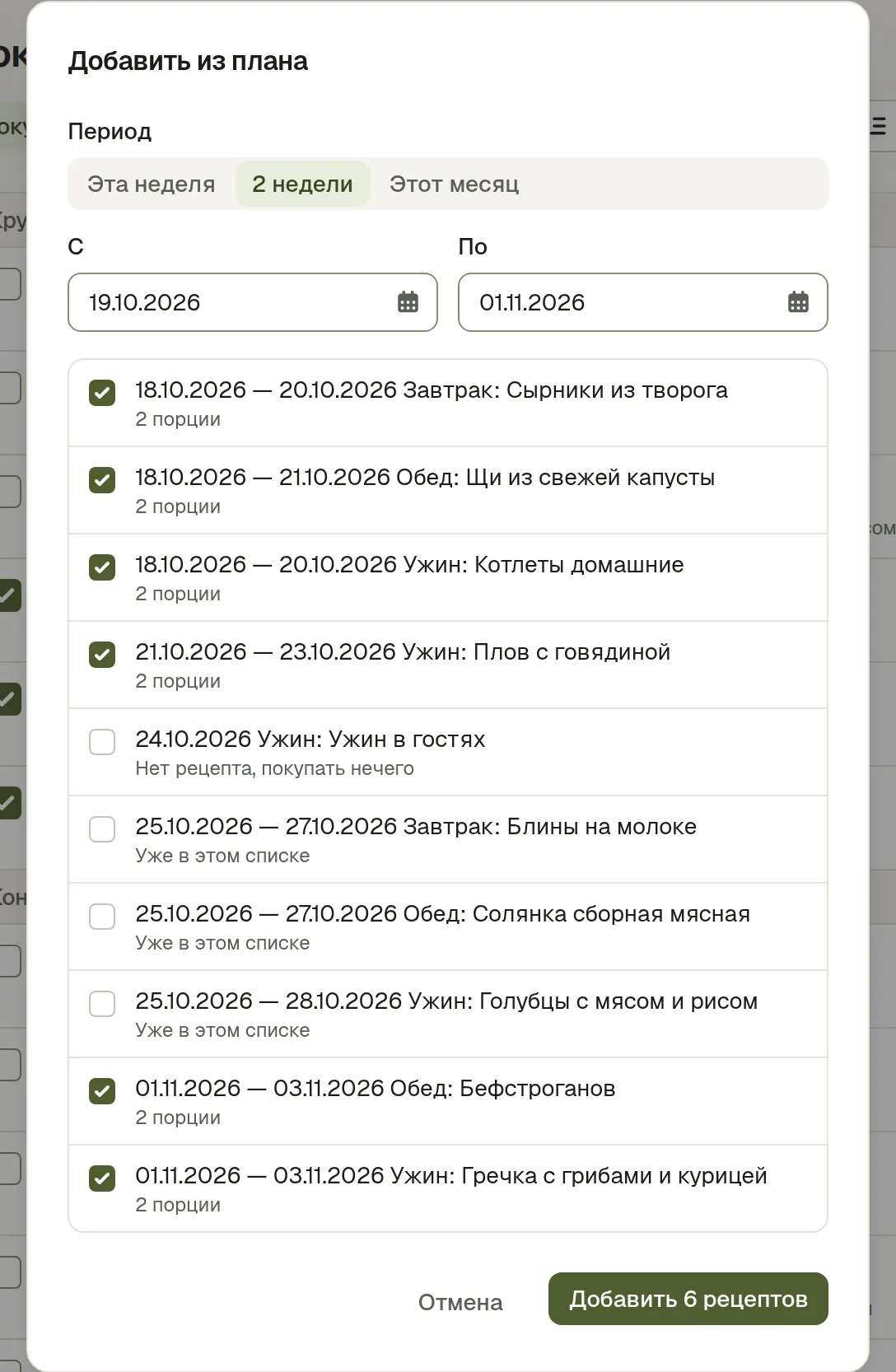Uncheck 'Щи из свежей капусты' lunch recipe

(x=102, y=480)
